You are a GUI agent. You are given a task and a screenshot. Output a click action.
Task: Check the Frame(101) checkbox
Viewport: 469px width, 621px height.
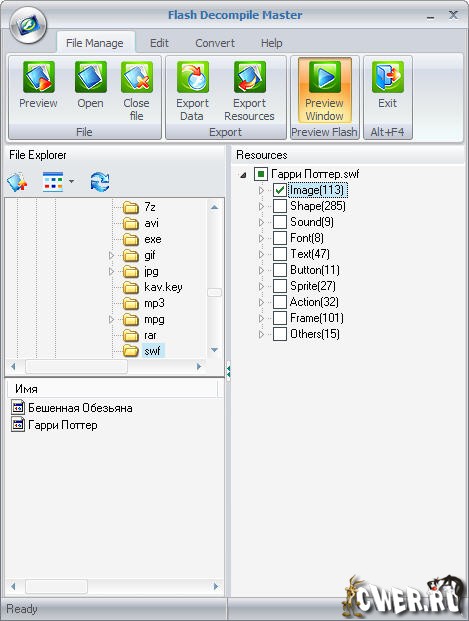(280, 318)
